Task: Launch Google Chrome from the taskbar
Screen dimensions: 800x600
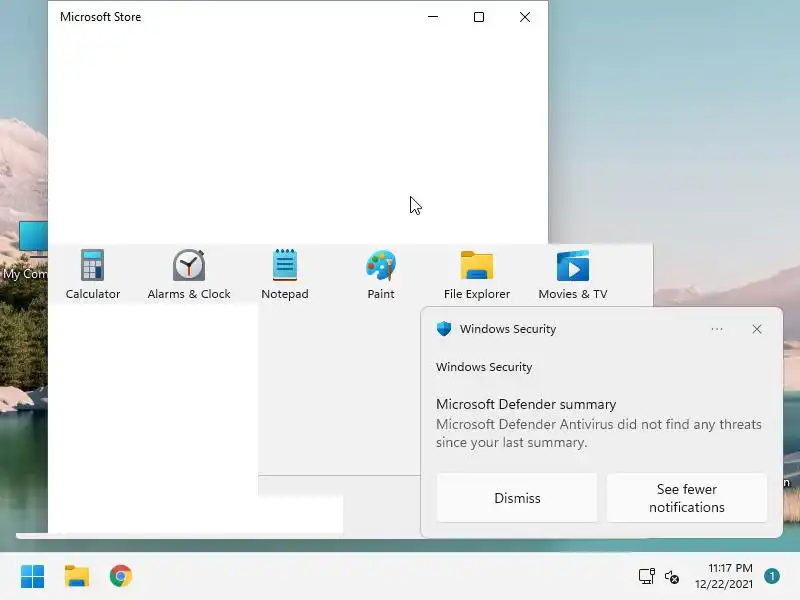Action: [x=121, y=577]
